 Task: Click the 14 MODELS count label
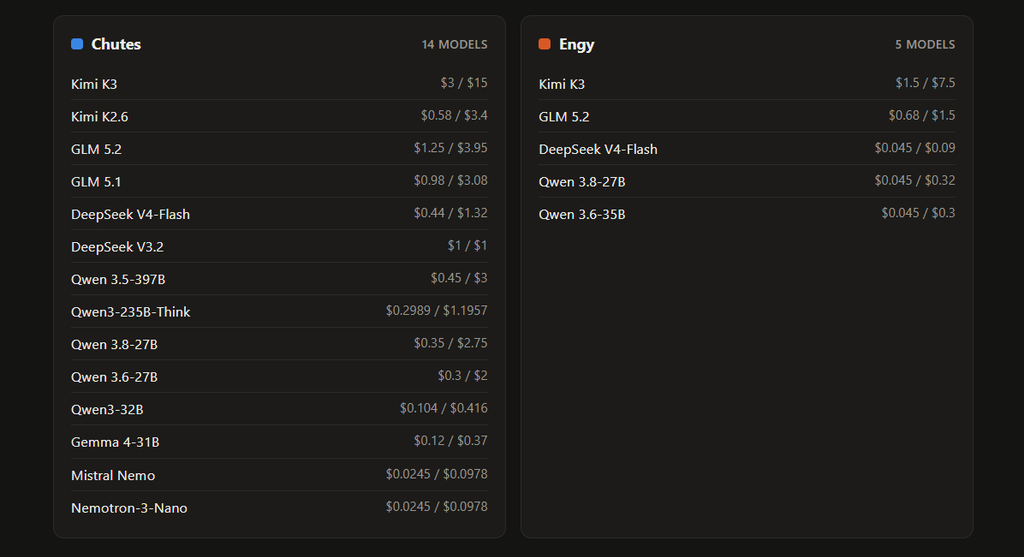coord(455,44)
